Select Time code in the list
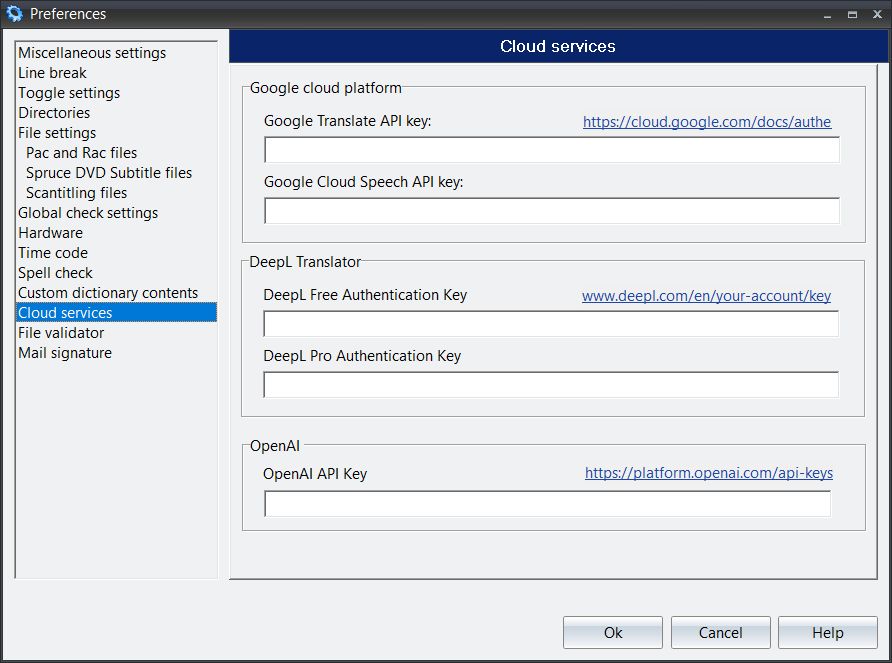 pos(53,253)
